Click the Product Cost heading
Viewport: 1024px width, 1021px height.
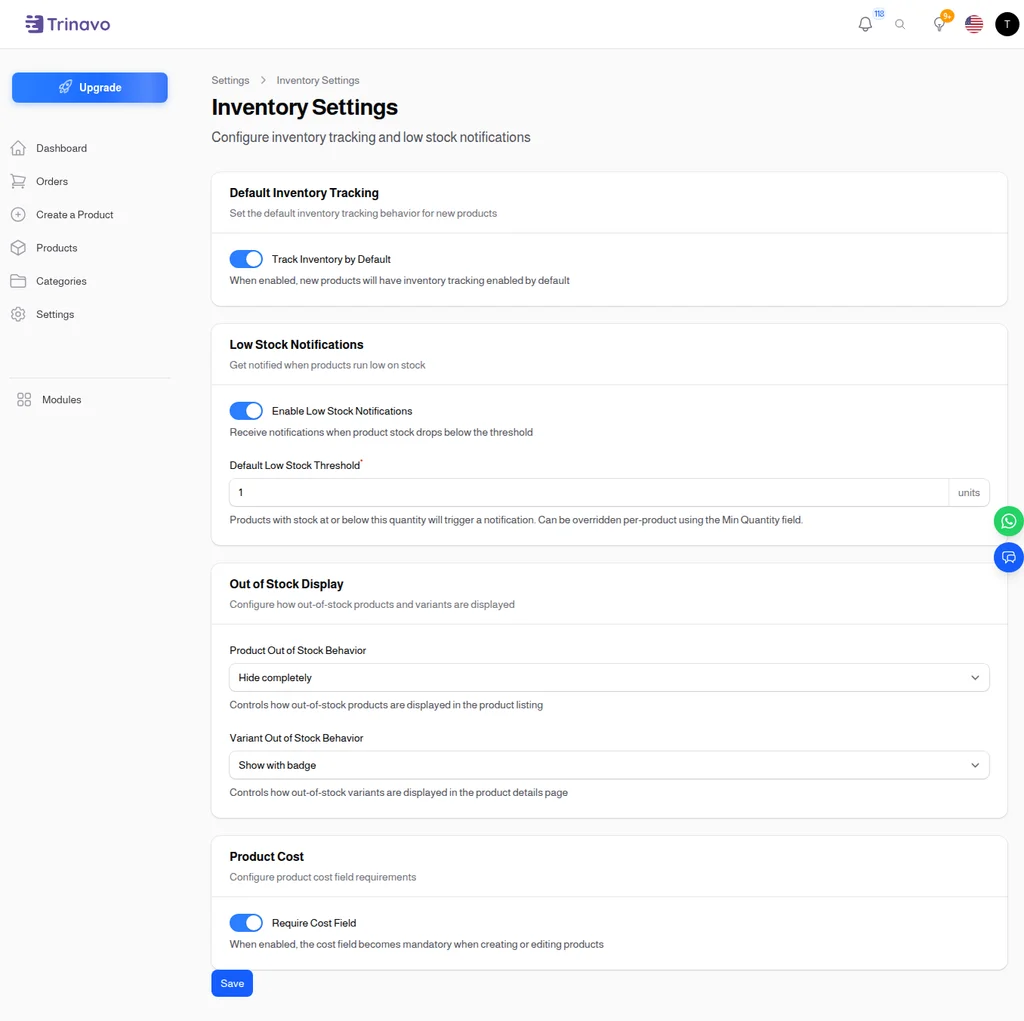click(x=266, y=856)
